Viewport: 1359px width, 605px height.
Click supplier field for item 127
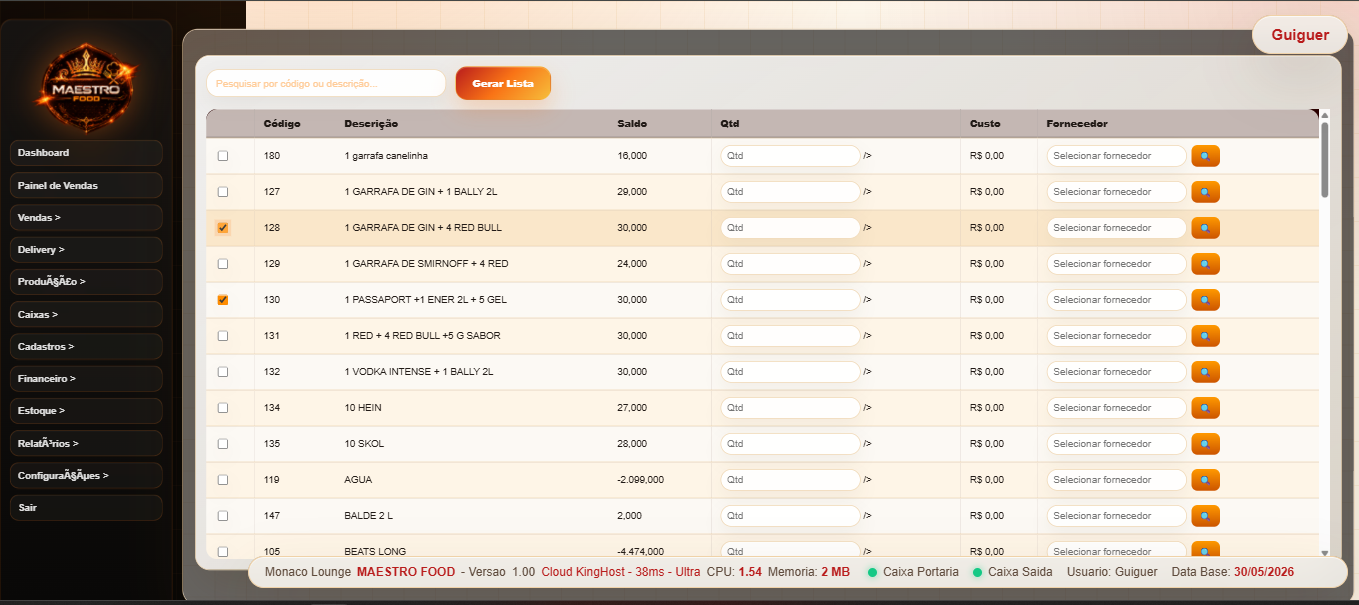(x=1117, y=192)
